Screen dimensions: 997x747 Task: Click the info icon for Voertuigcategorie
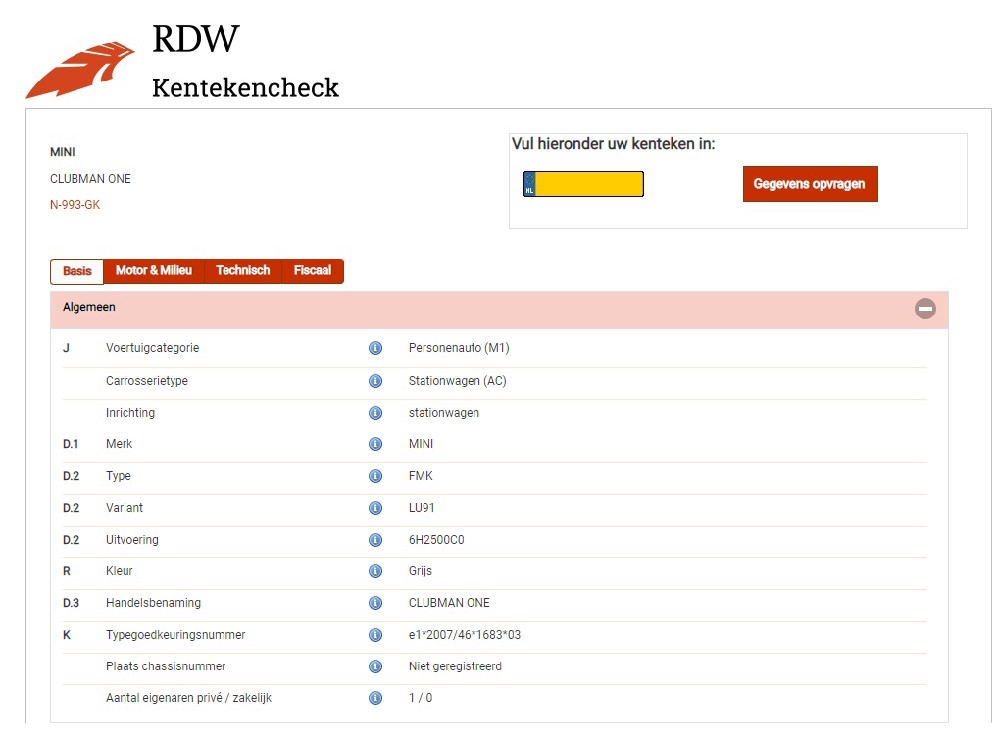pos(375,348)
